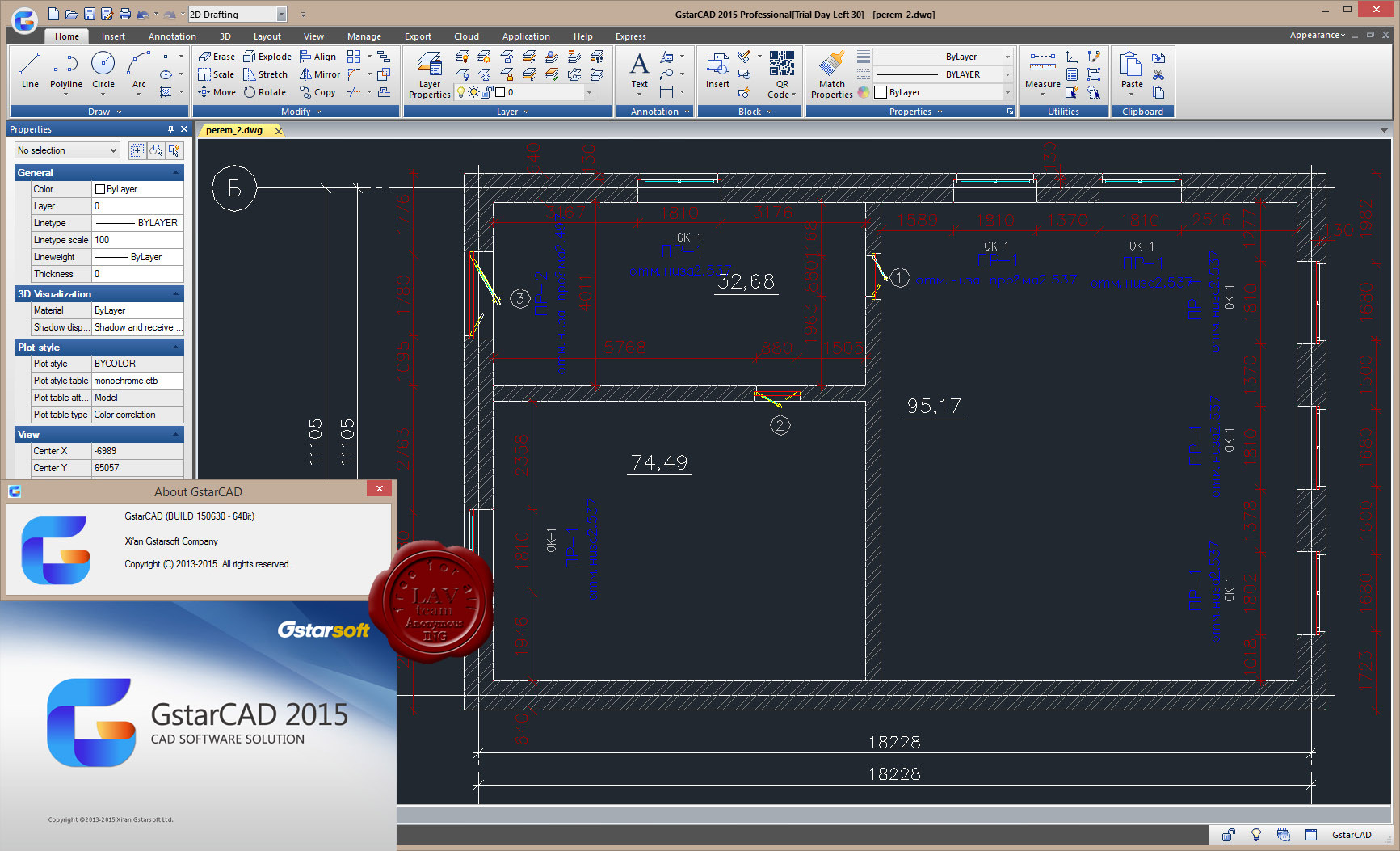
Task: Expand the Draw panel title
Action: point(99,112)
